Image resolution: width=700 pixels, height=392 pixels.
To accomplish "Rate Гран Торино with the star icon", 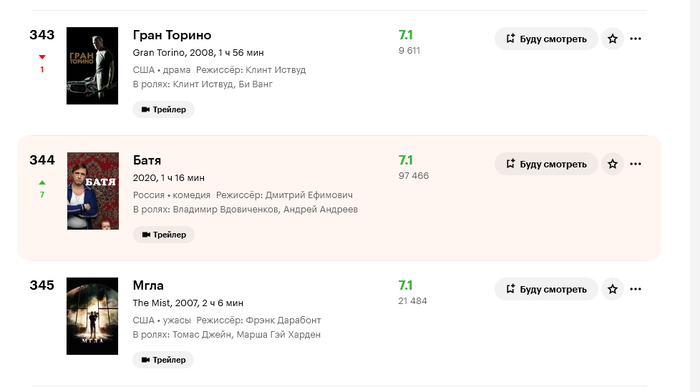I will click(612, 39).
